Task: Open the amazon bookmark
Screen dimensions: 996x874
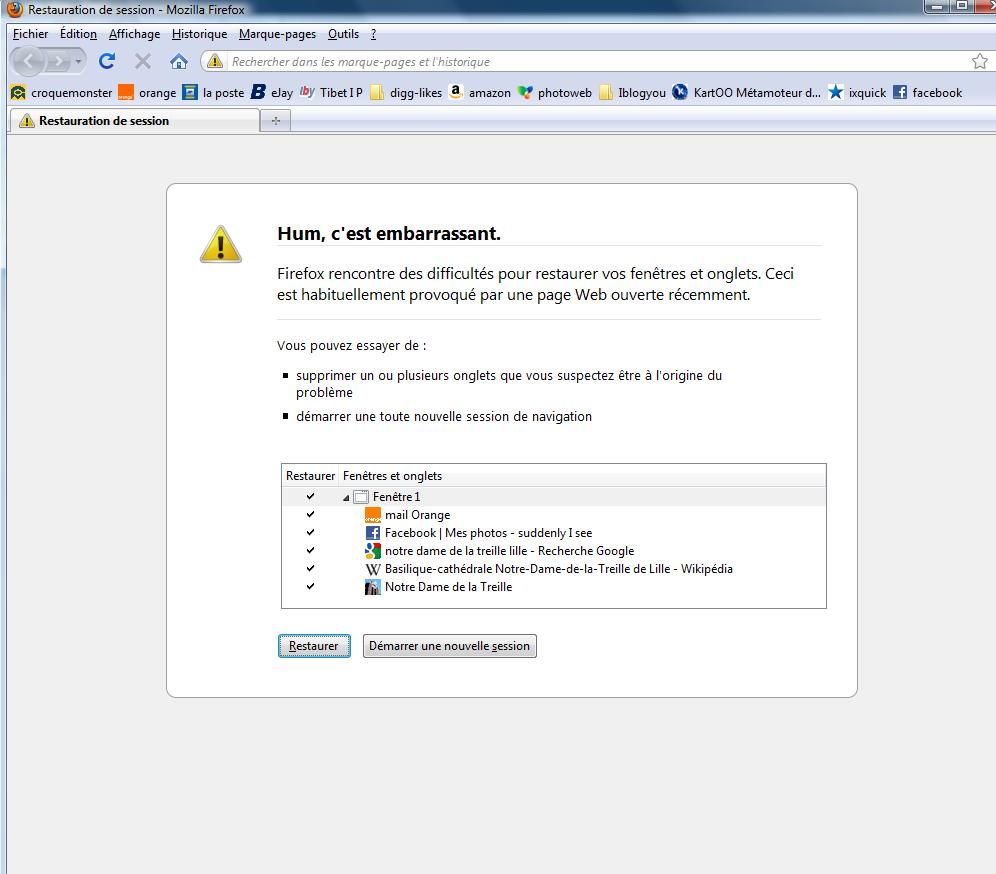Action: 480,93
